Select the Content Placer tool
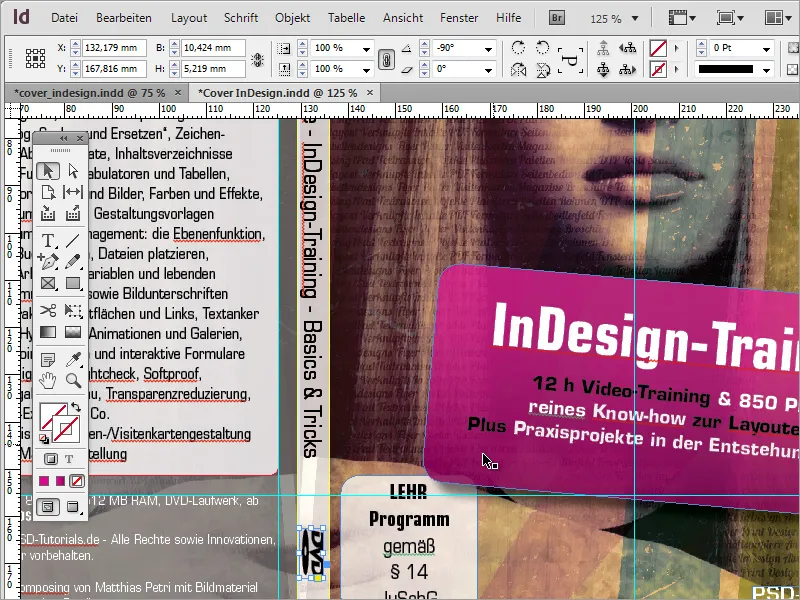The width and height of the screenshot is (800, 600). click(73, 213)
